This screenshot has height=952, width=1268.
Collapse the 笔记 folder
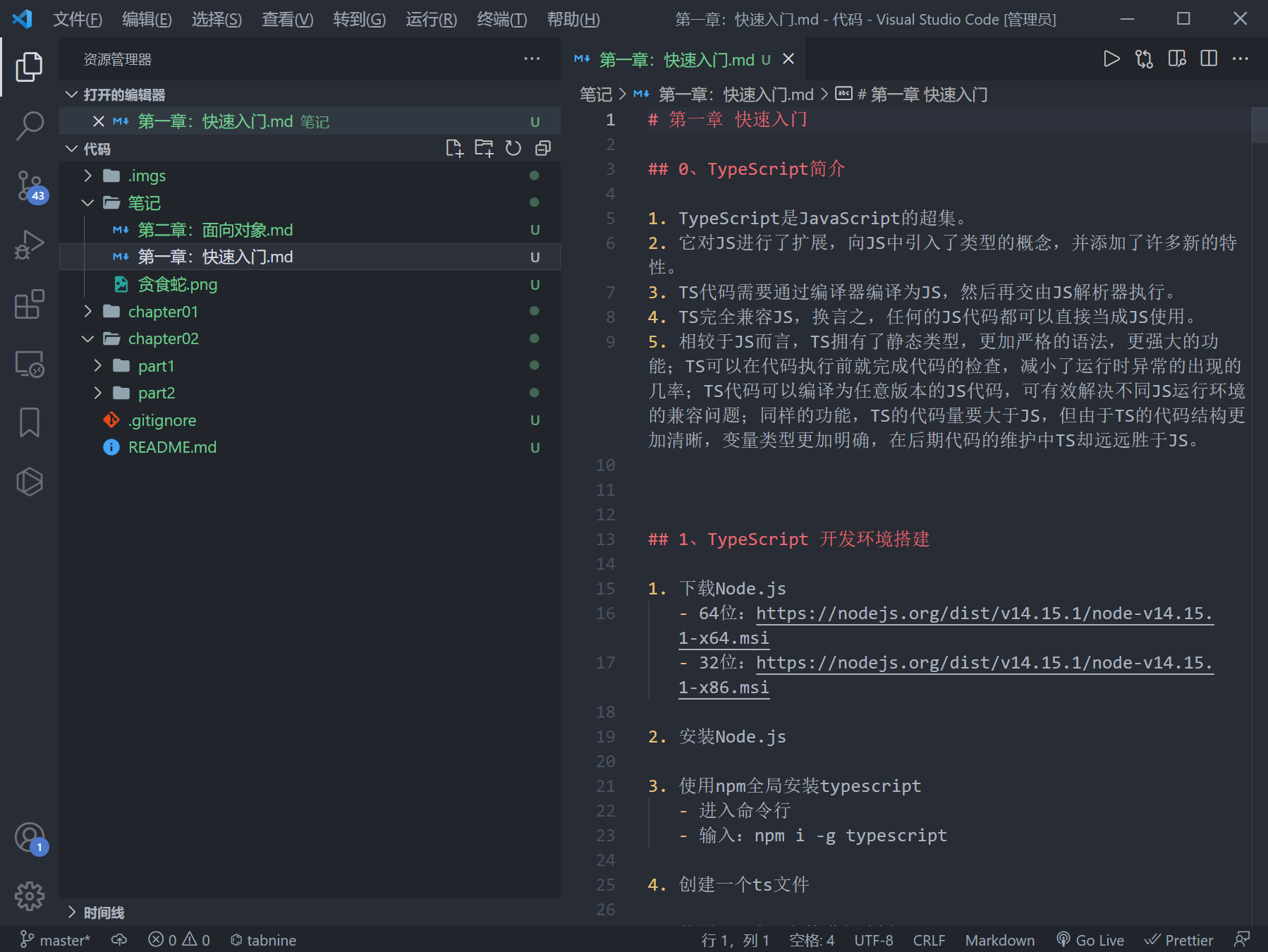[x=310, y=203]
